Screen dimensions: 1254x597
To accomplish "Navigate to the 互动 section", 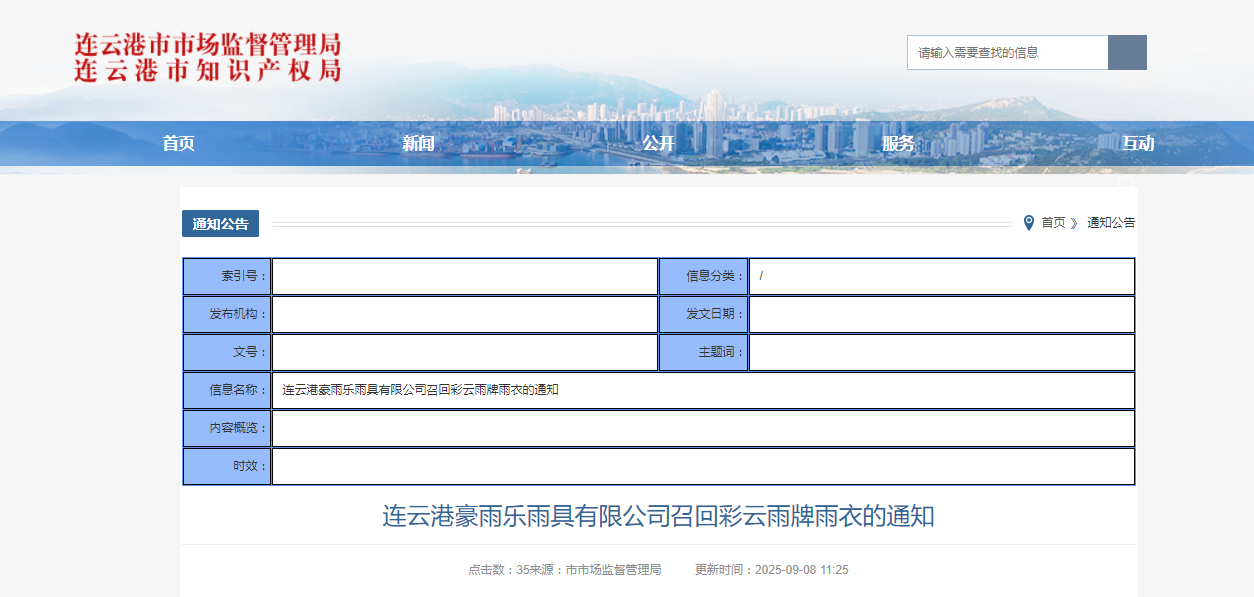I will (x=1138, y=144).
